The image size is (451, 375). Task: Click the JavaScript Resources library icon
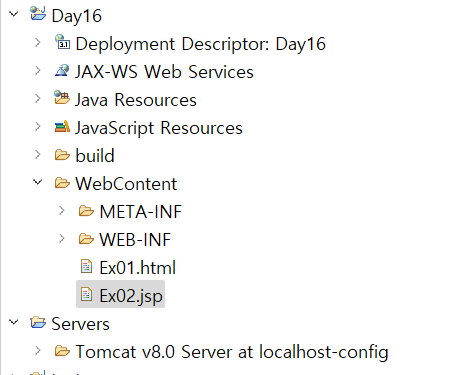coord(62,127)
